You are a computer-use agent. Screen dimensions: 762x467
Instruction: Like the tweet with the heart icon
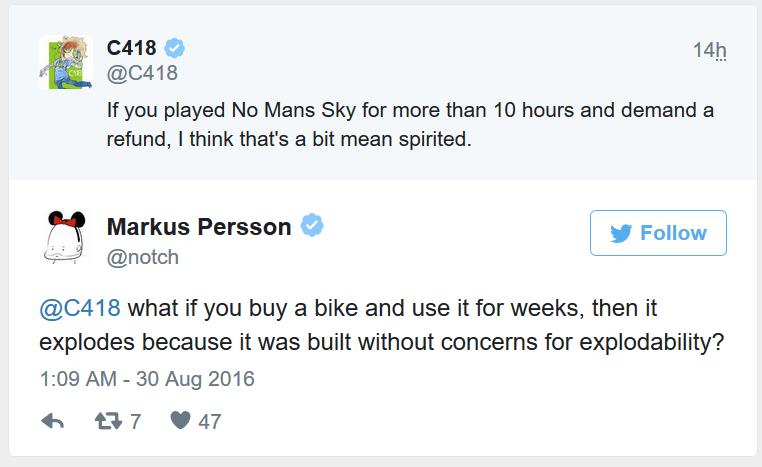click(x=180, y=421)
